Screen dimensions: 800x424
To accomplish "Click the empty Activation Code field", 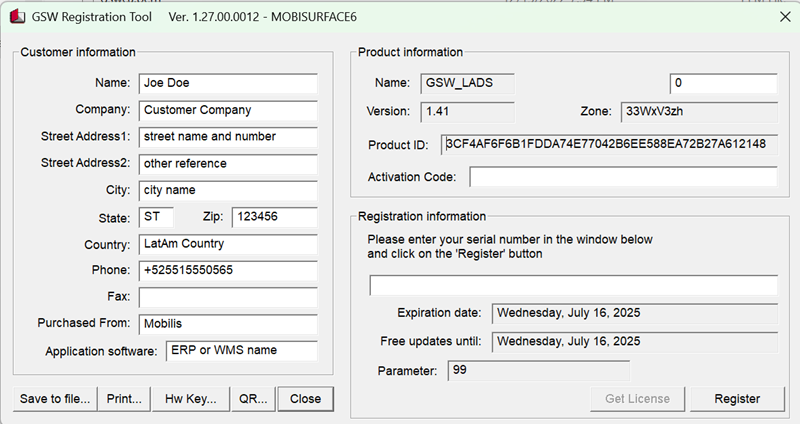I will (x=622, y=177).
